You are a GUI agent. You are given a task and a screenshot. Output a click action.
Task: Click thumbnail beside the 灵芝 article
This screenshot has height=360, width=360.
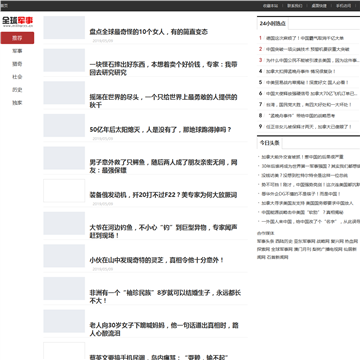64,256
